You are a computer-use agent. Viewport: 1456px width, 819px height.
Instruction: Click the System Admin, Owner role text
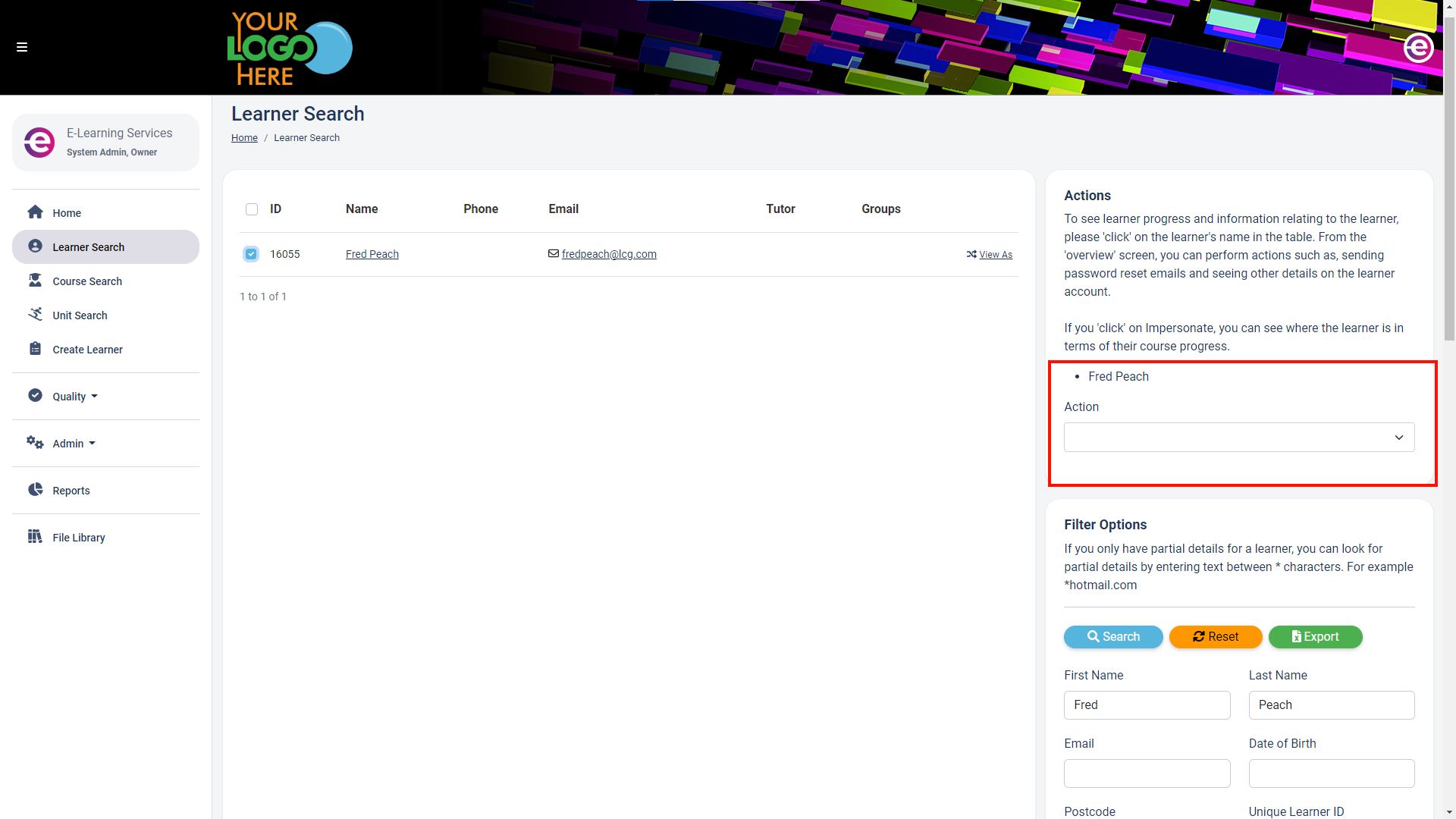pos(111,152)
